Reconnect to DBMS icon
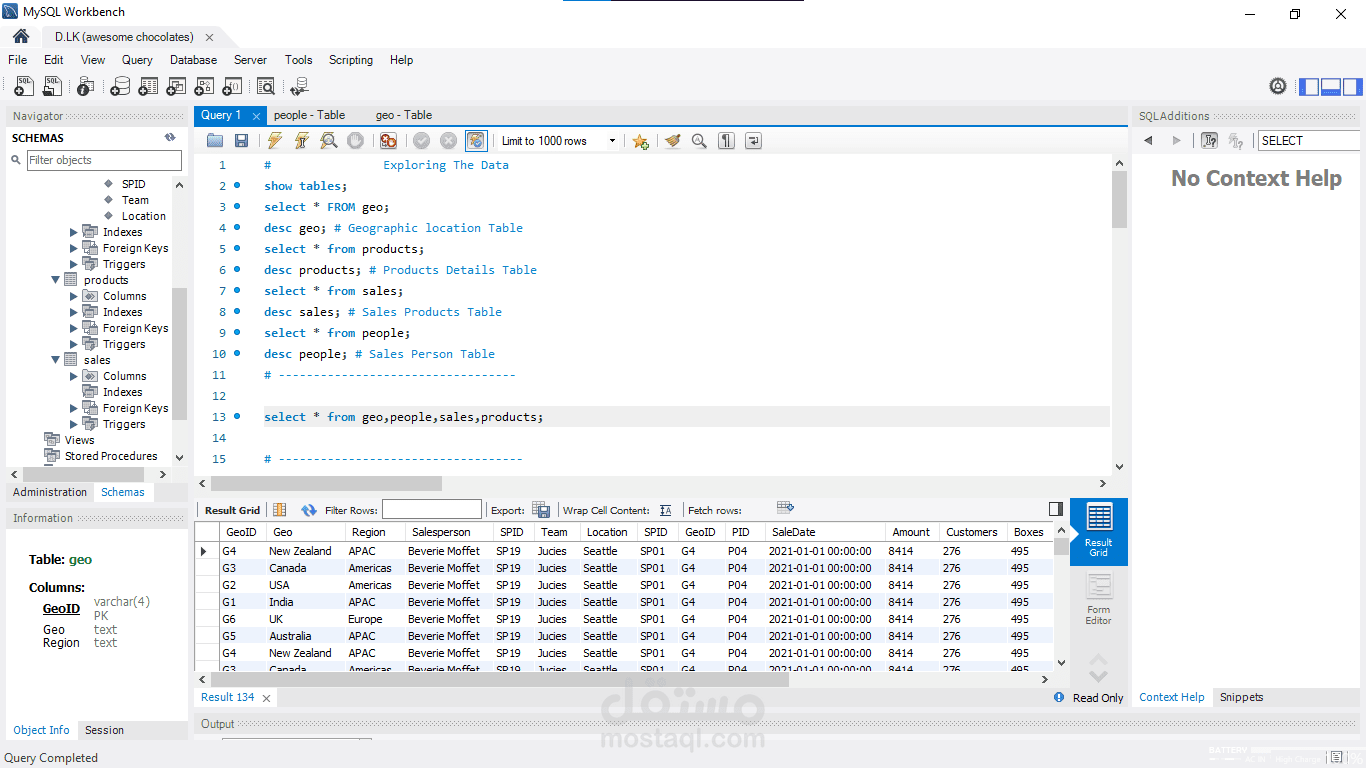The height and width of the screenshot is (768, 1366). pos(299,87)
